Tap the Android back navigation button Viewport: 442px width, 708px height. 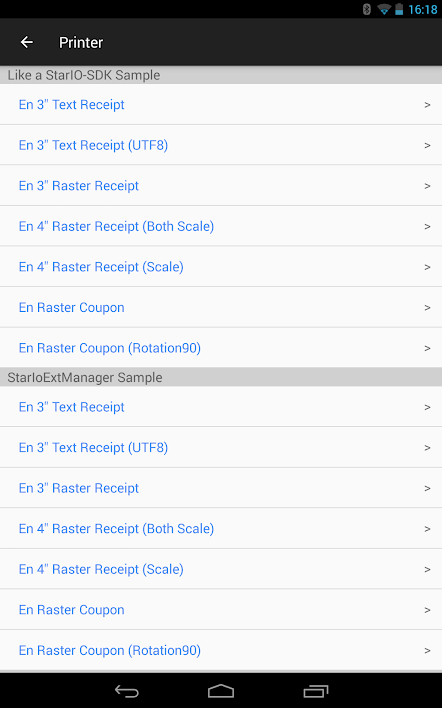[127, 691]
